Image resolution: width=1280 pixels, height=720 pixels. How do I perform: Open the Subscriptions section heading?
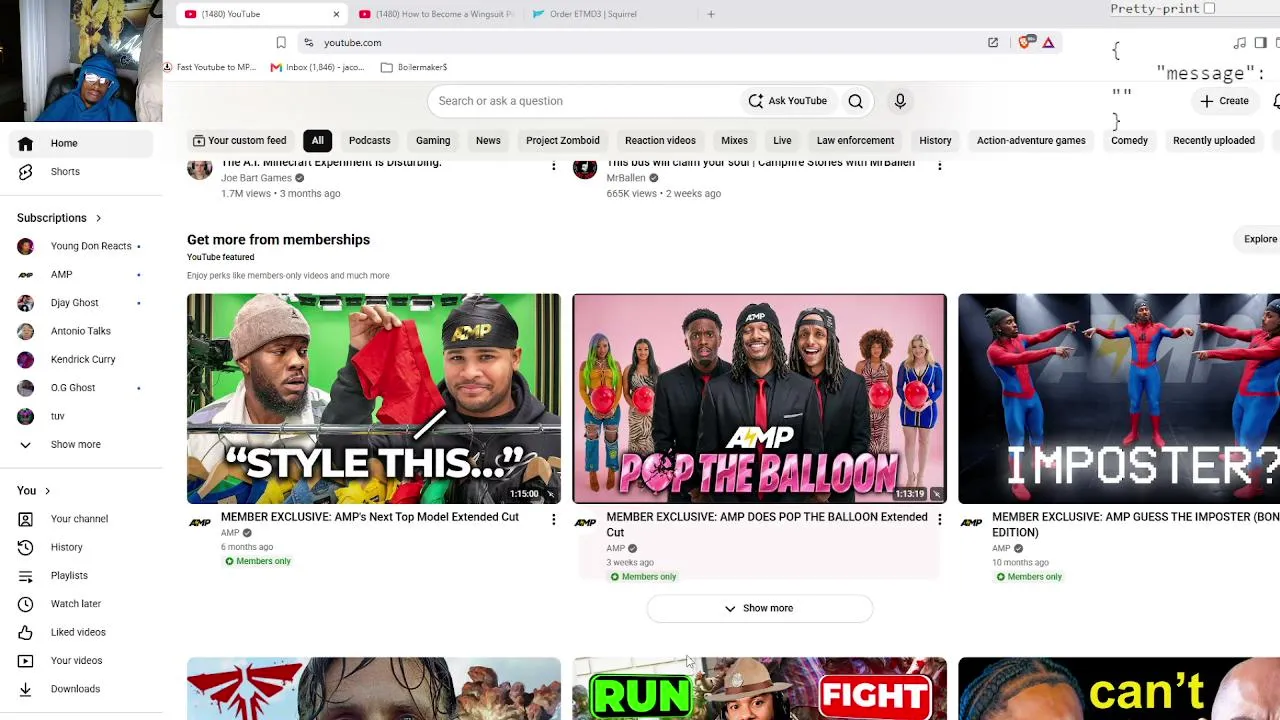[x=59, y=218]
